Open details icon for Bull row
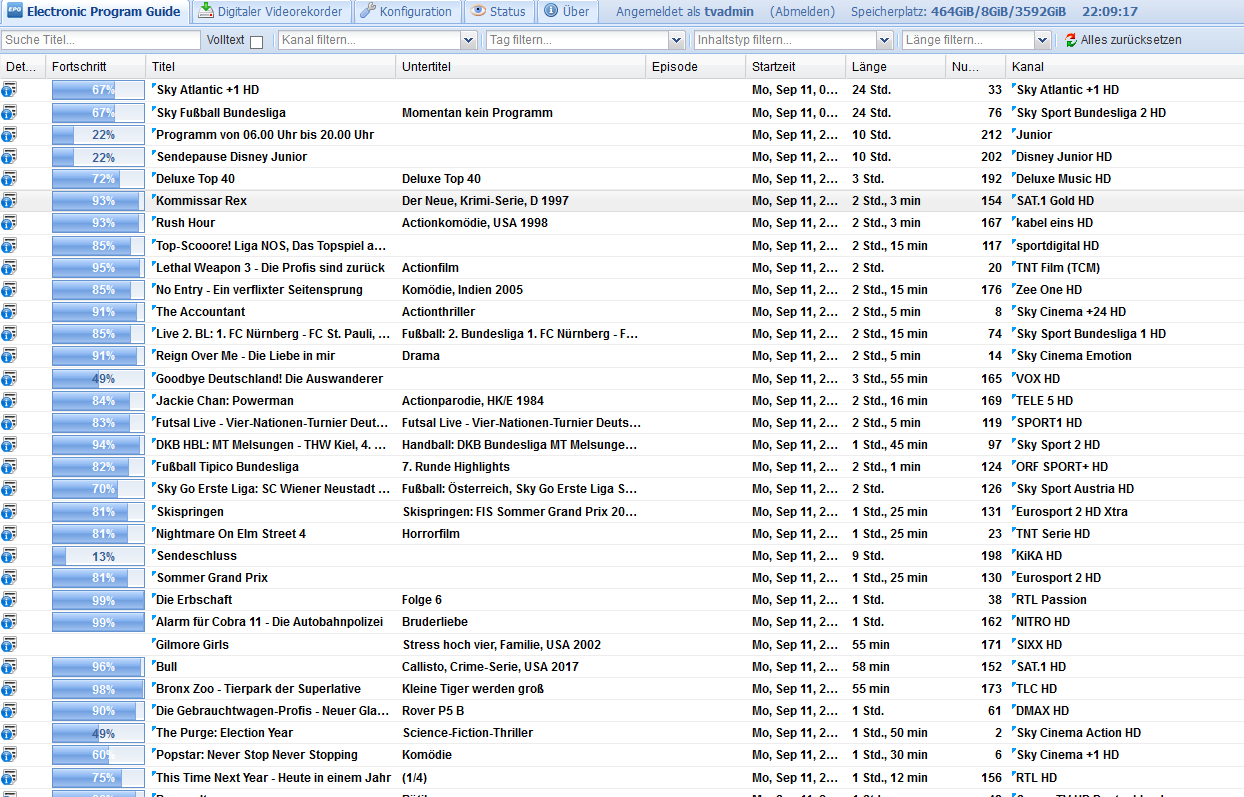This screenshot has height=797, width=1244. (x=10, y=666)
